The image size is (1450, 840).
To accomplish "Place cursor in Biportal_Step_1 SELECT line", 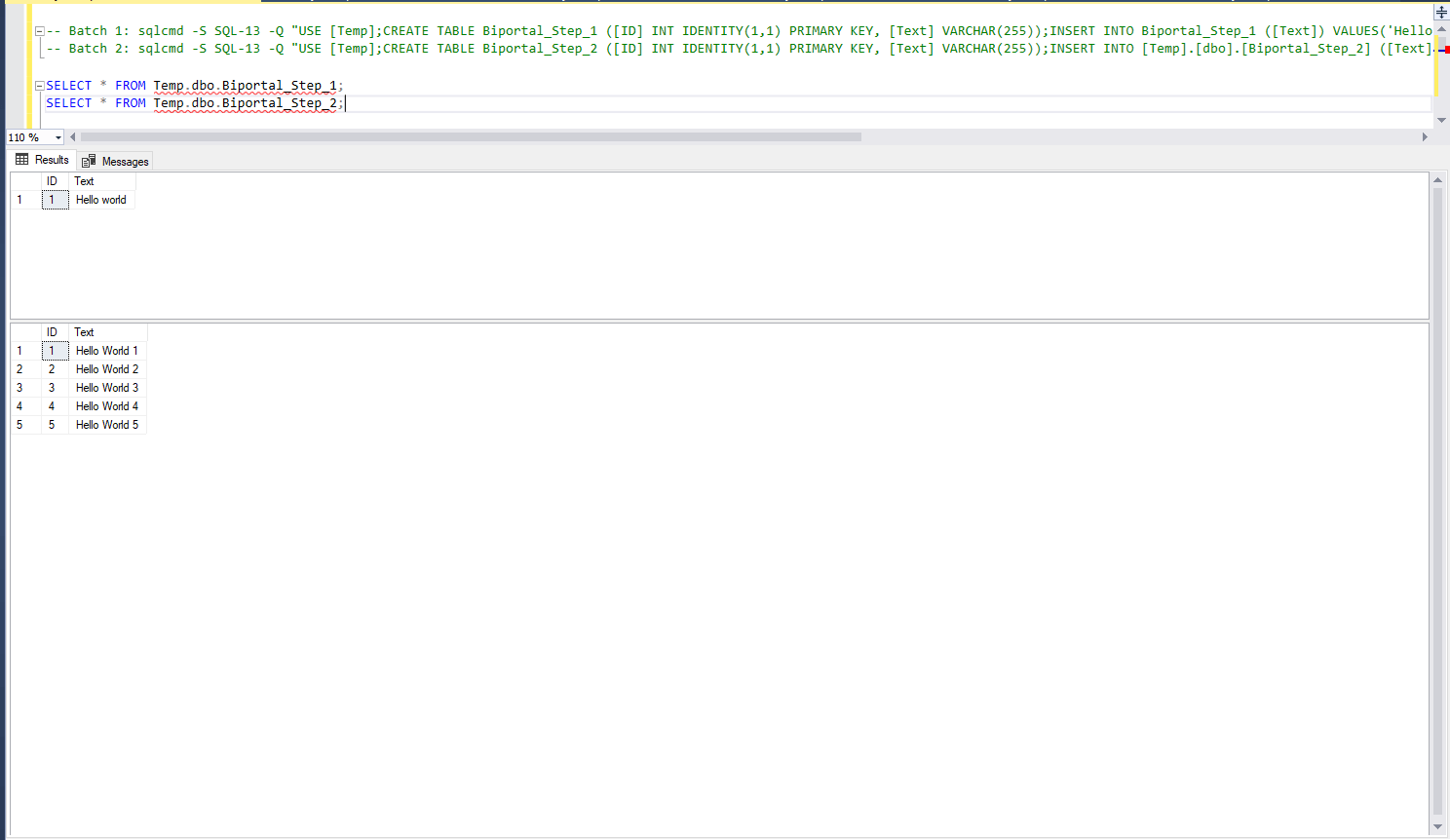I will [x=244, y=86].
